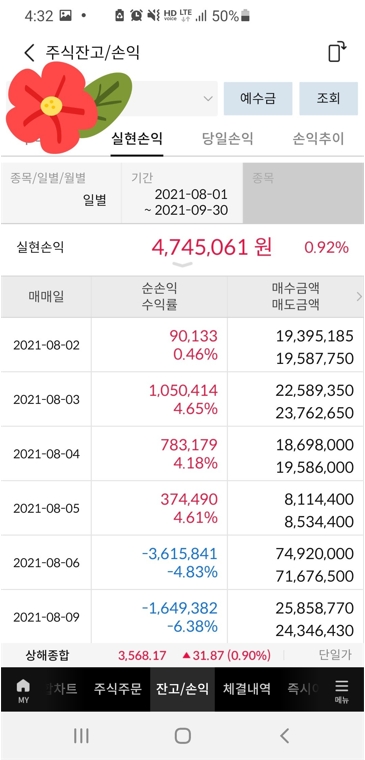
Task: Open the 메뉴 hamburger icon
Action: tap(342, 690)
